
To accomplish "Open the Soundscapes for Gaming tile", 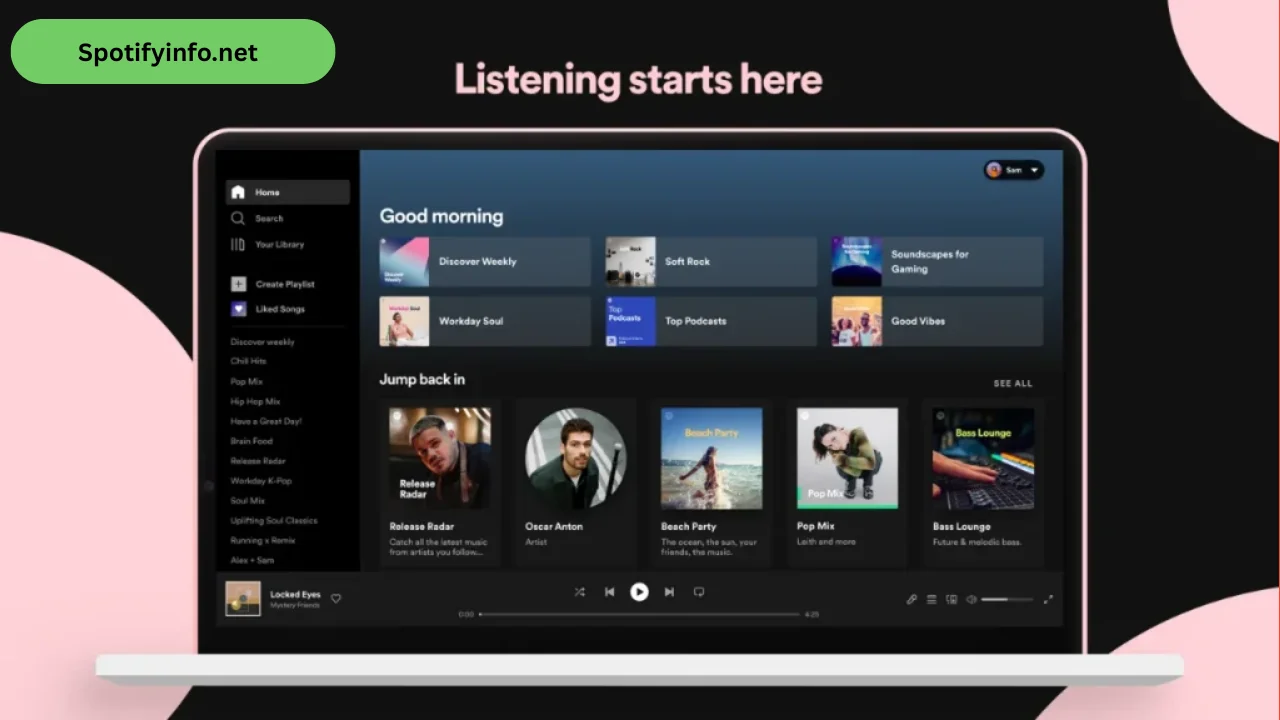I will (x=937, y=262).
